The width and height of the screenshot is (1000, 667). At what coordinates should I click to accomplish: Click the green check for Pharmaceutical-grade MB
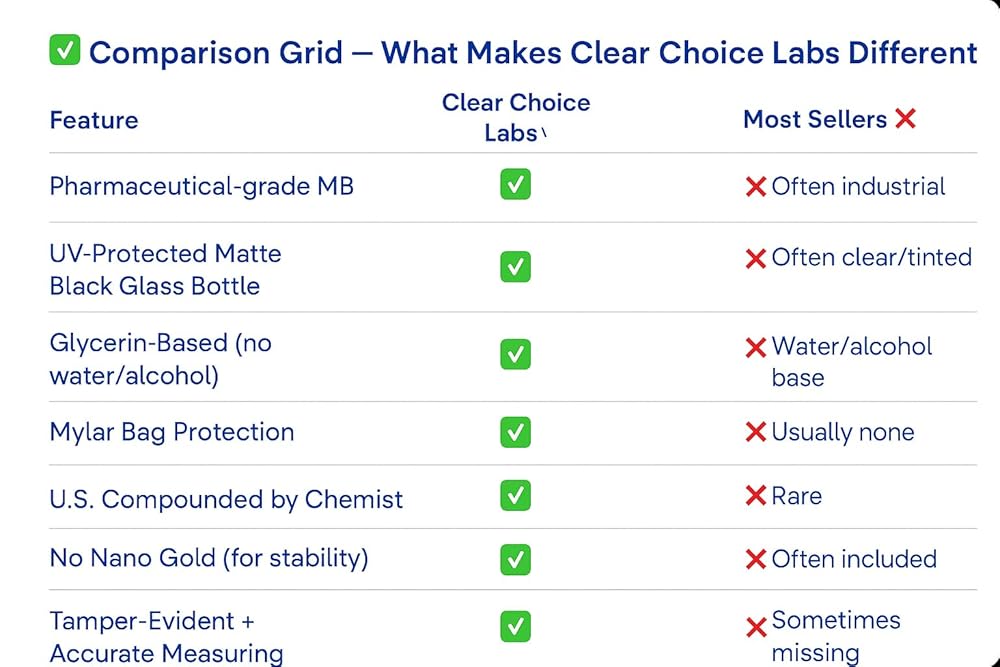point(515,185)
